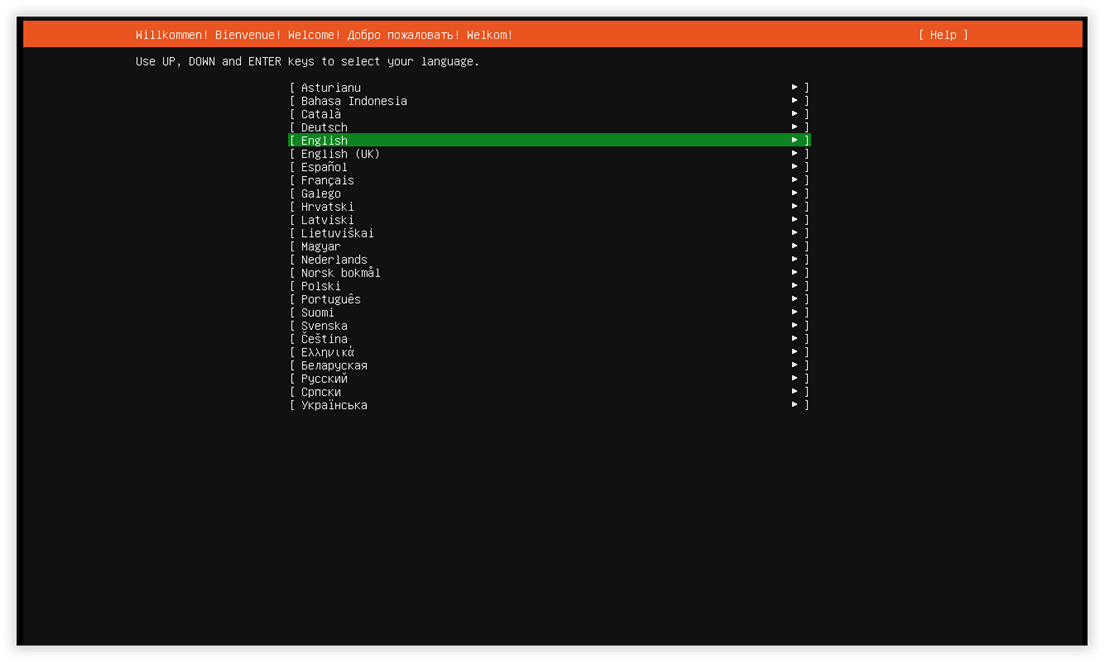Click the arrow icon beside Українська

pyautogui.click(x=794, y=405)
